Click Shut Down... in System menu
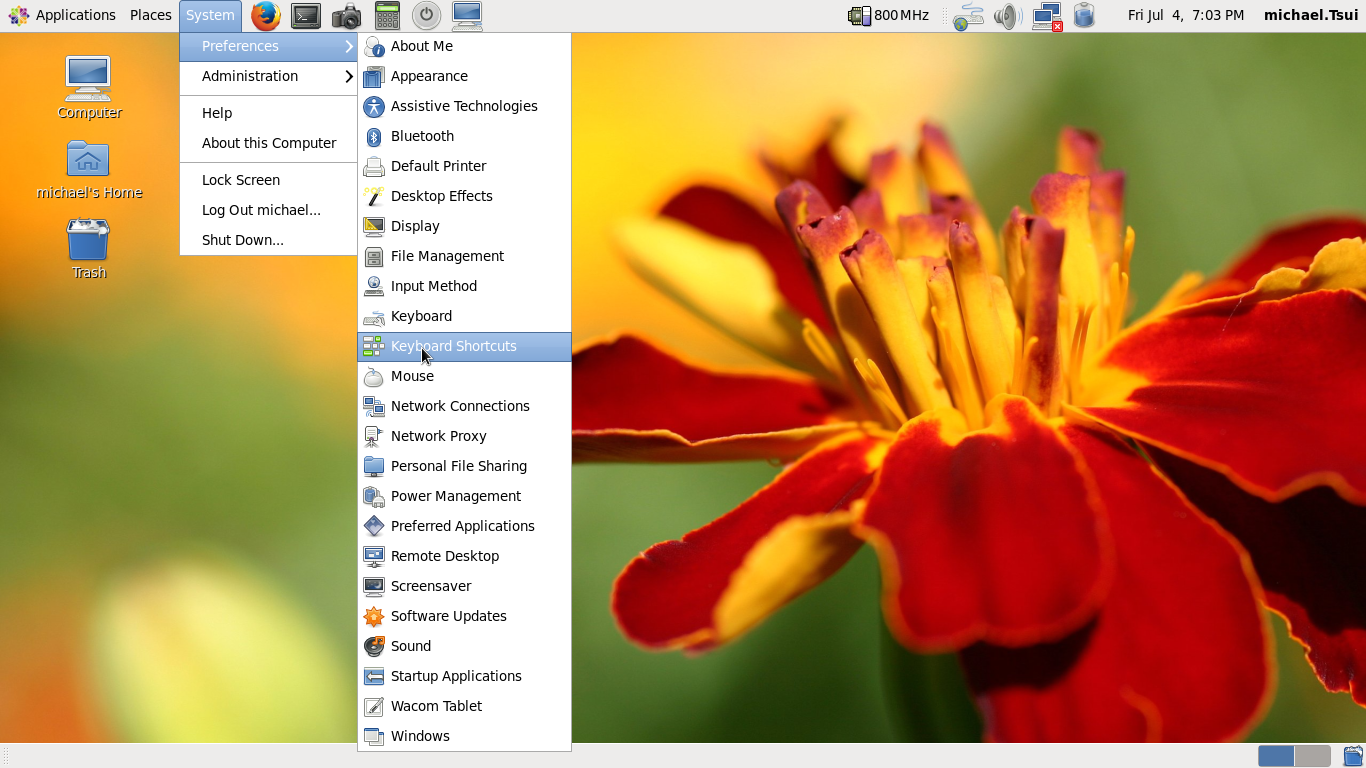The image size is (1366, 768). click(243, 240)
